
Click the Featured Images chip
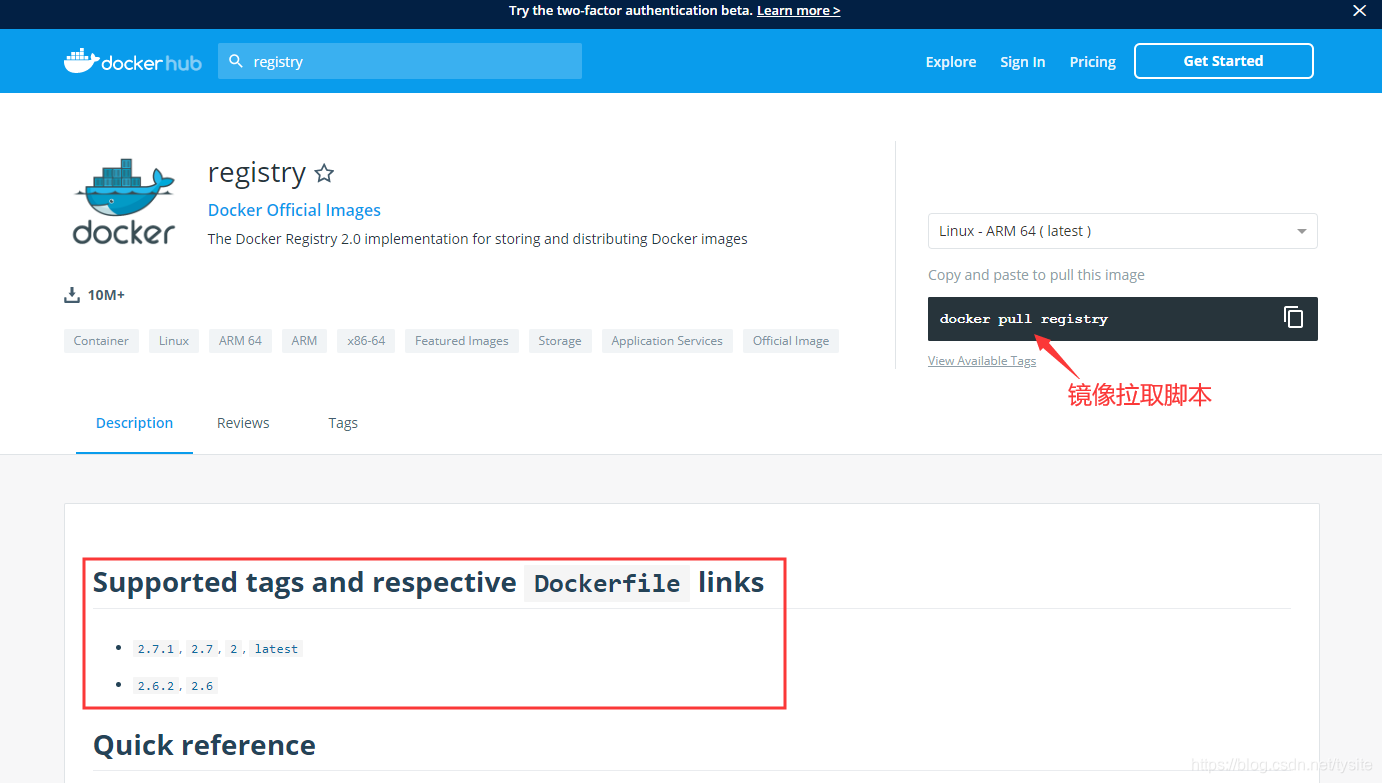(x=462, y=341)
